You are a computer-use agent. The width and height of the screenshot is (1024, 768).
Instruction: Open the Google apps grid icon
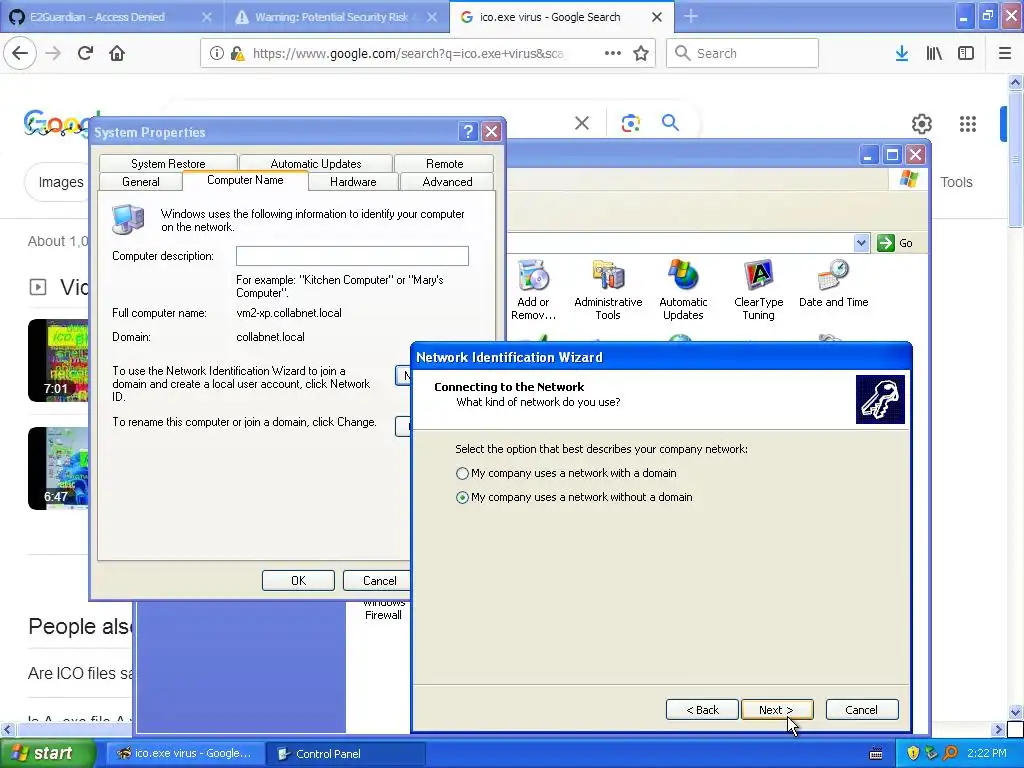(967, 123)
